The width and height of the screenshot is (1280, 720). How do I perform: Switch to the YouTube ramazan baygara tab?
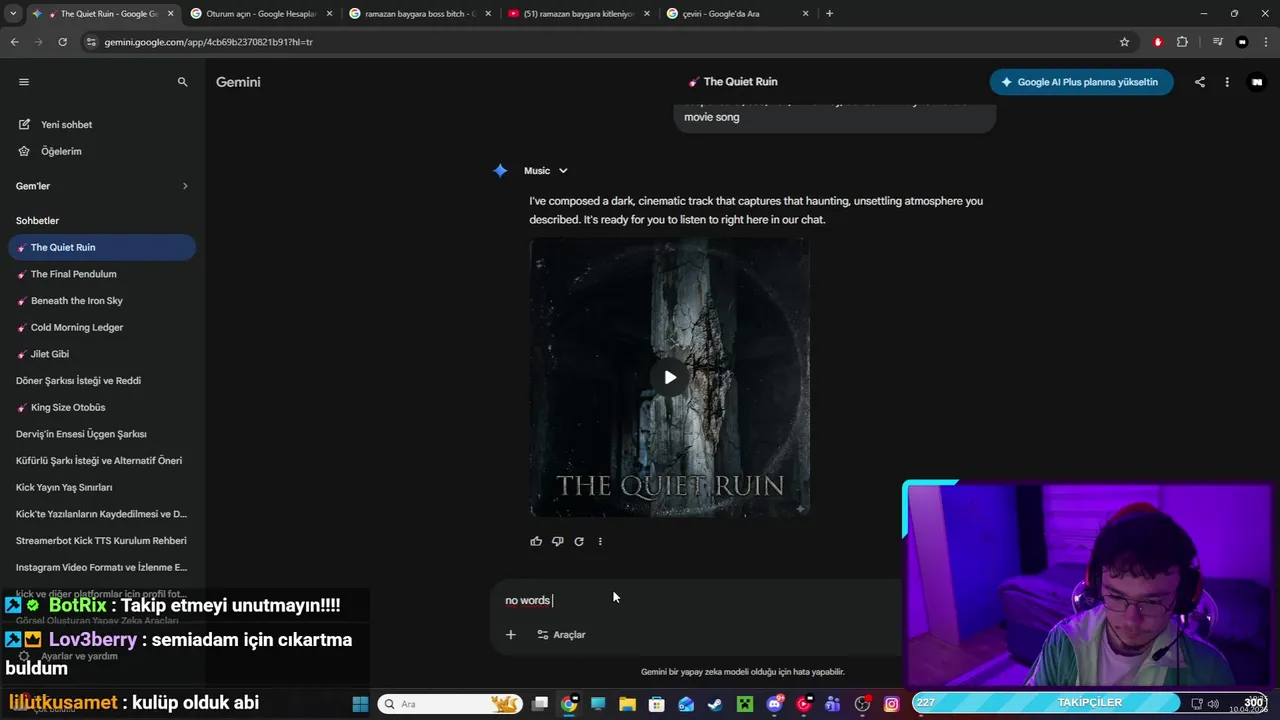pyautogui.click(x=580, y=14)
